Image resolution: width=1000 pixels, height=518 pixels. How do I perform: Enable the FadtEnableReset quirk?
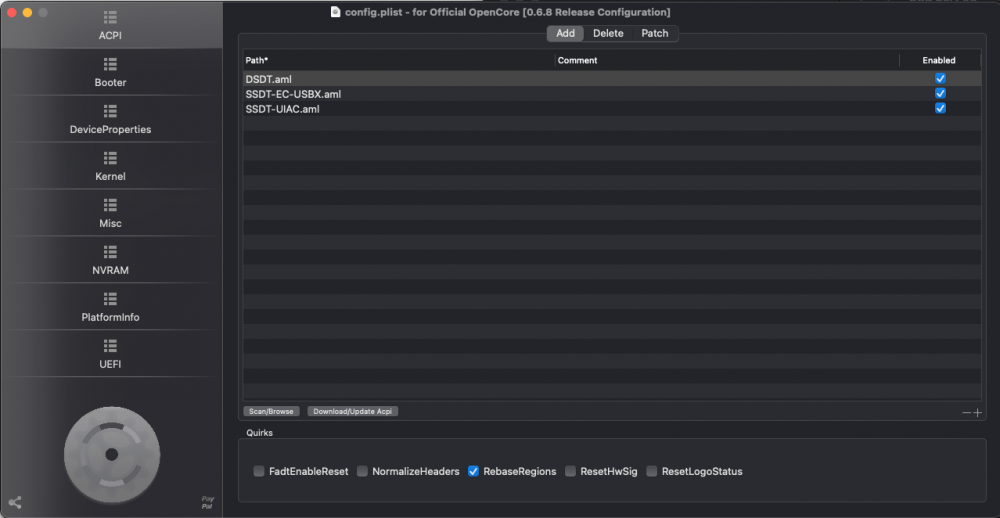259,471
